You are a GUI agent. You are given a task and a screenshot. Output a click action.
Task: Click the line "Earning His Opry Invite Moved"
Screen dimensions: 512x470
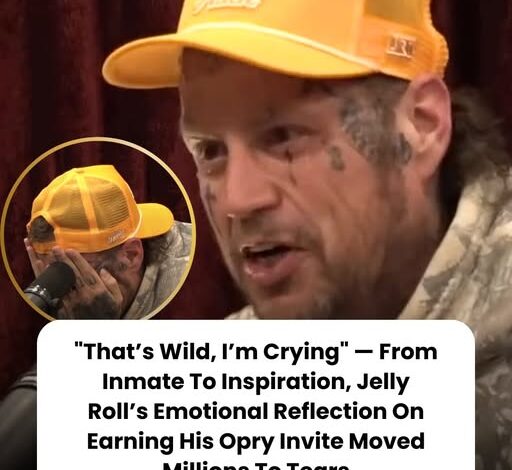[256, 441]
